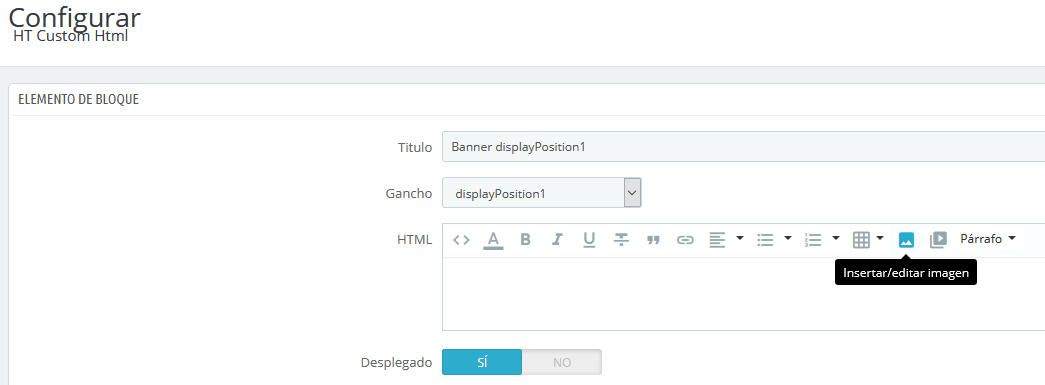1045x385 pixels.
Task: Click the insert/edit image icon
Action: click(x=906, y=240)
